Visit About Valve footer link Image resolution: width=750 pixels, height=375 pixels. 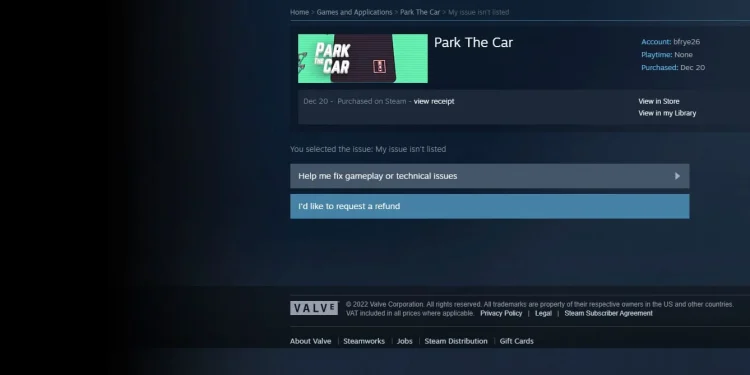coord(310,341)
